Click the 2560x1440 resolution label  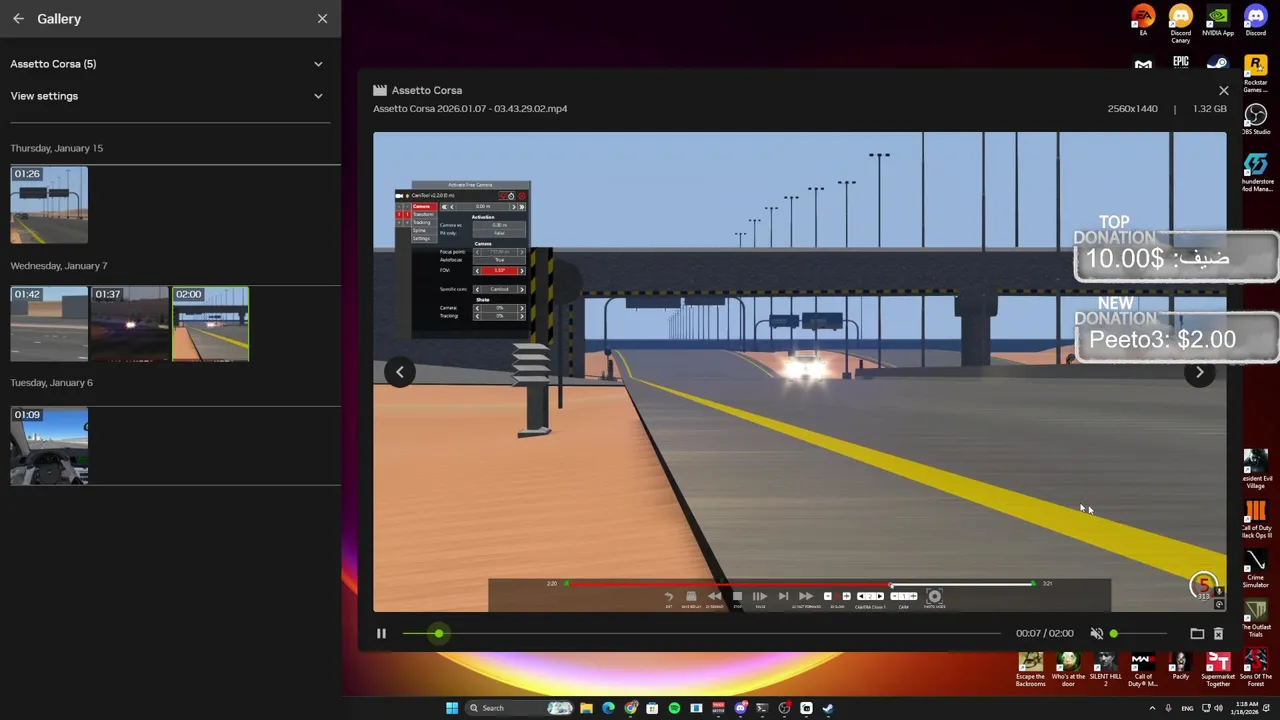[1132, 109]
